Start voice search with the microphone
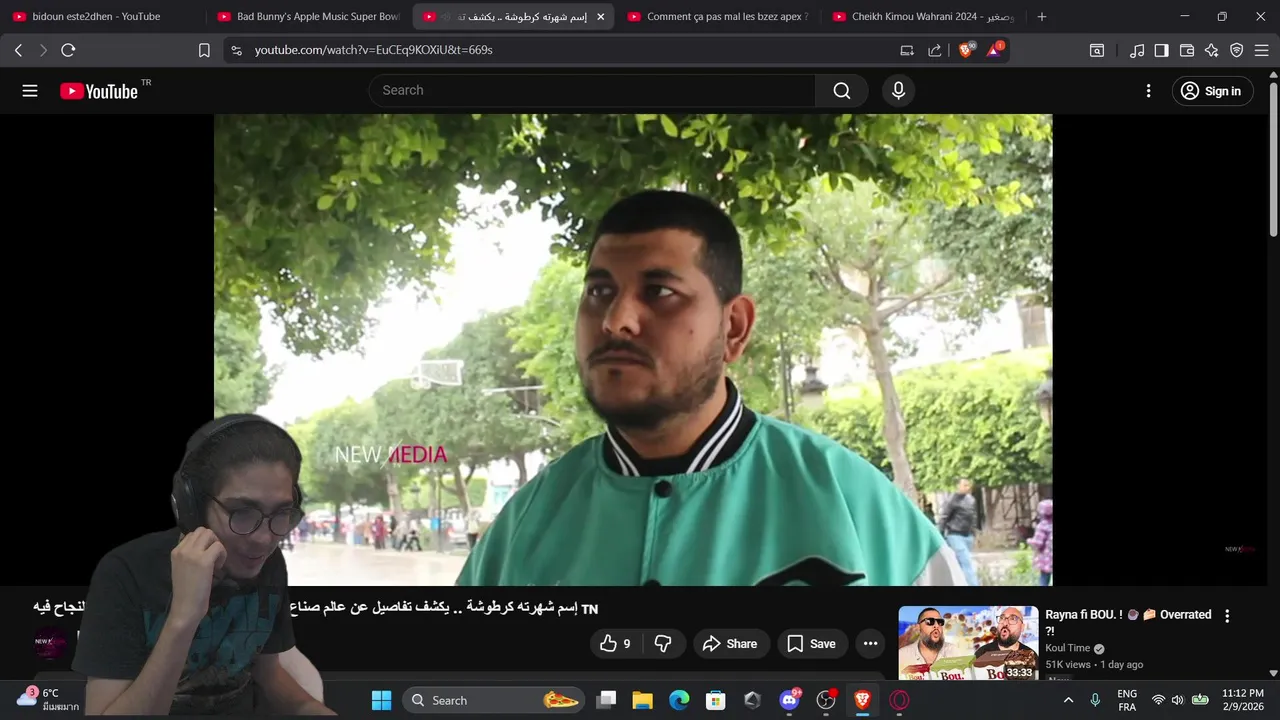Viewport: 1280px width, 720px height. pos(898,91)
